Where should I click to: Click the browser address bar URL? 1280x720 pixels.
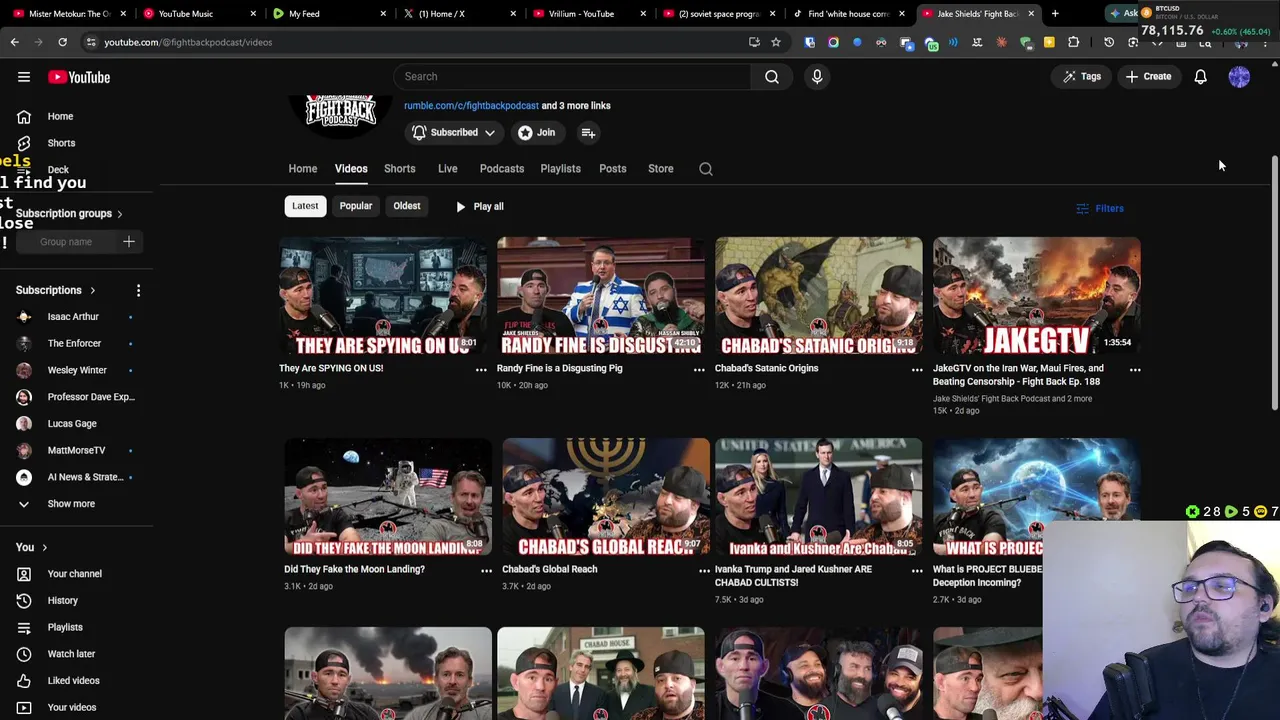[188, 42]
